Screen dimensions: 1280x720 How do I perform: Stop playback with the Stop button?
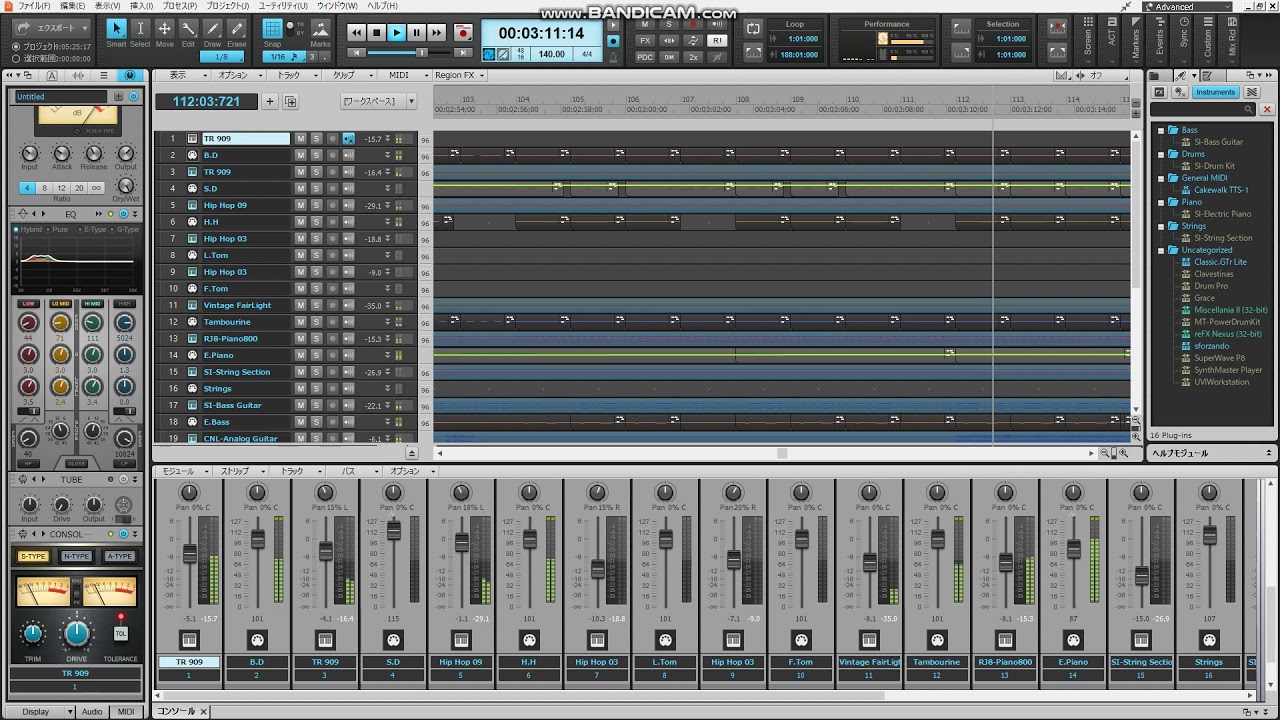pyautogui.click(x=377, y=33)
